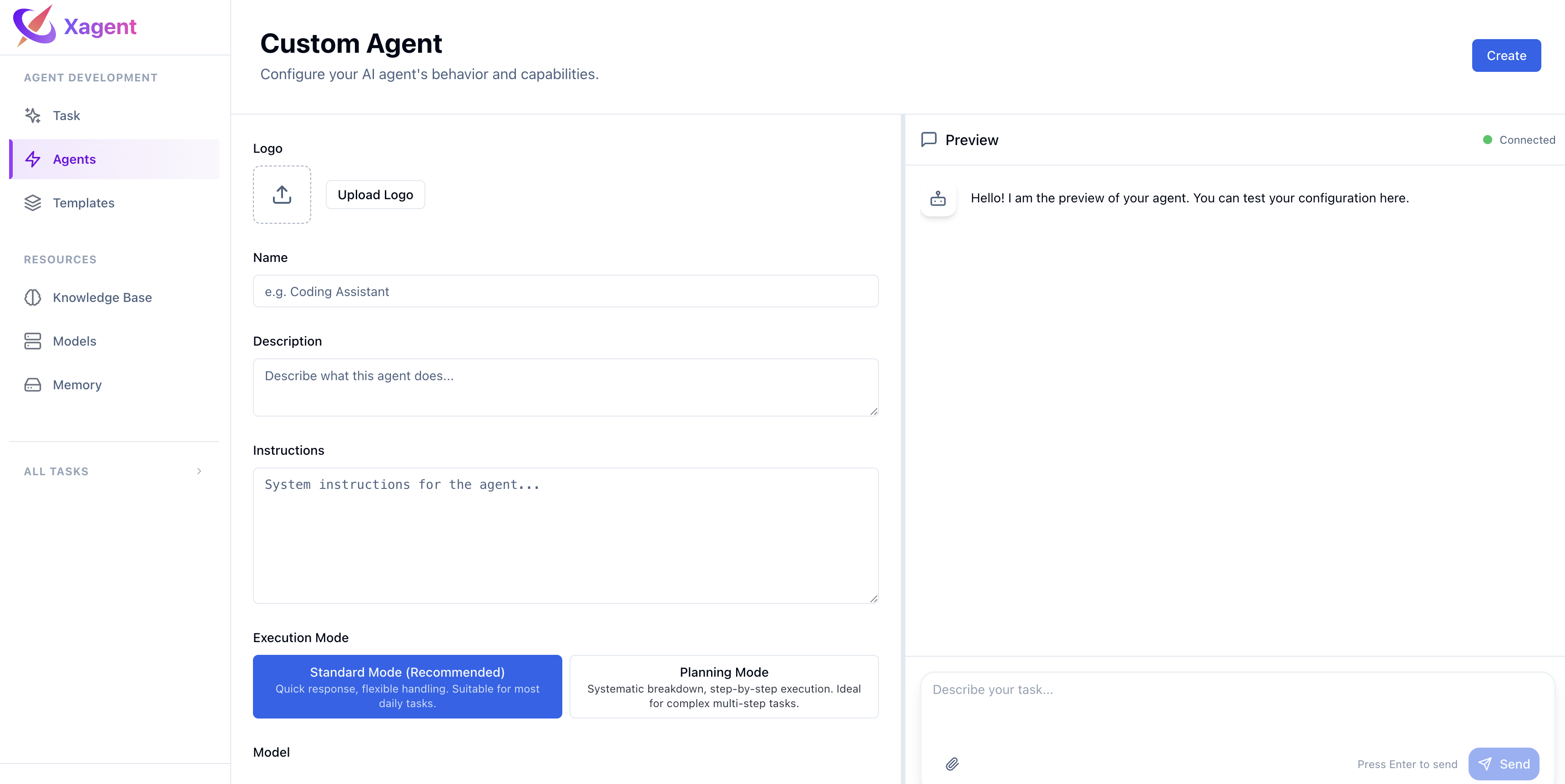This screenshot has width=1565, height=784.
Task: Select Standard Mode execution option
Action: (x=407, y=686)
